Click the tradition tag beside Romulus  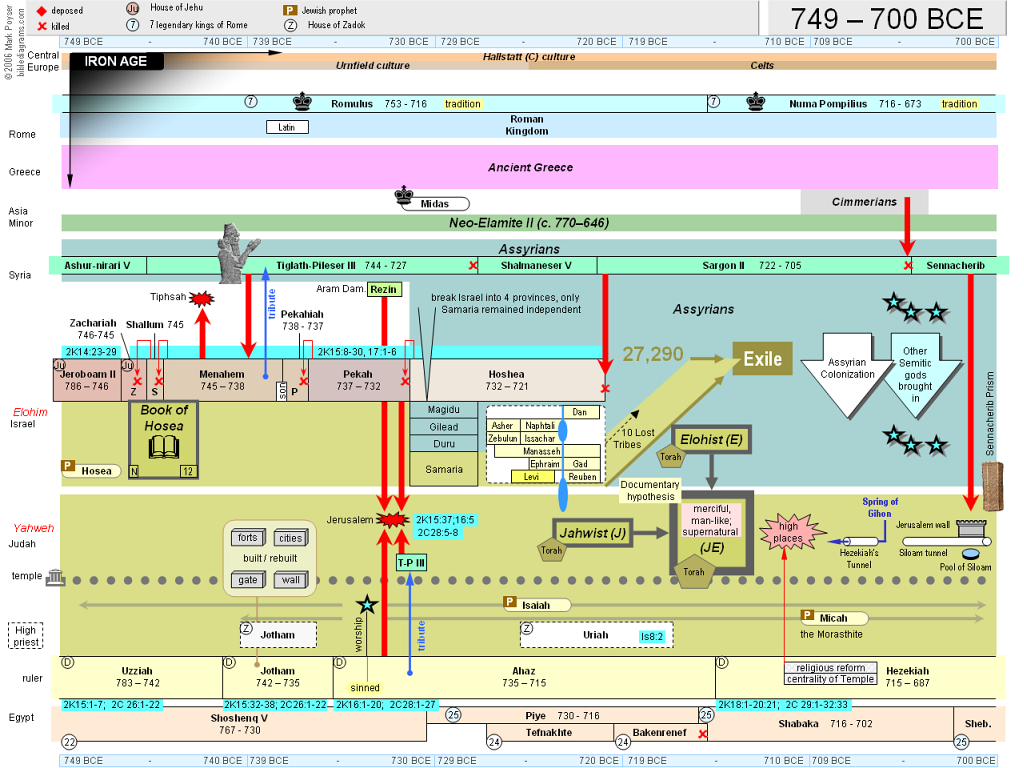462,104
